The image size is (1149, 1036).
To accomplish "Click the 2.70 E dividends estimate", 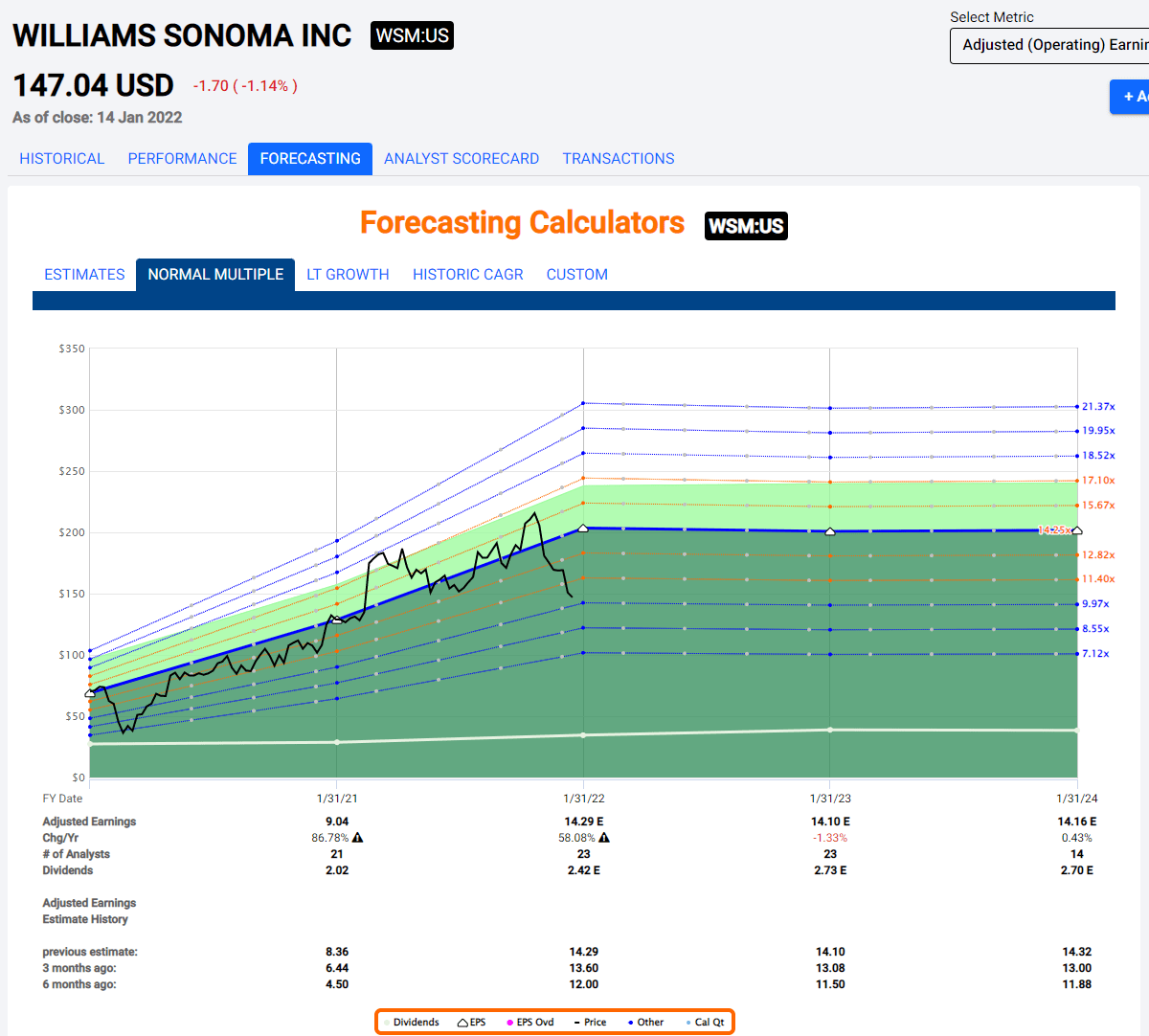I will (x=1077, y=870).
